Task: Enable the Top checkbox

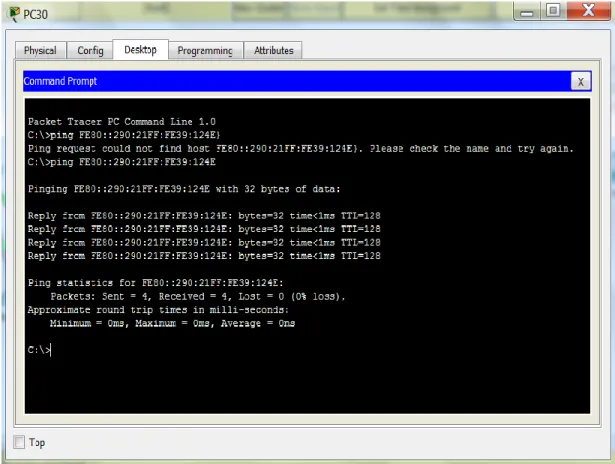Action: 19,442
